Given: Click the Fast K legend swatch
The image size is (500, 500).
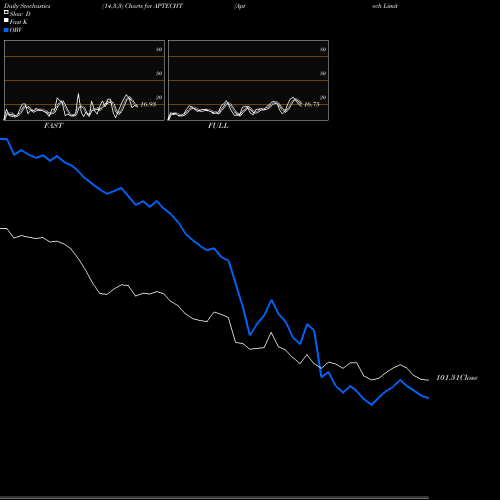Looking at the screenshot, I should 6,21.
